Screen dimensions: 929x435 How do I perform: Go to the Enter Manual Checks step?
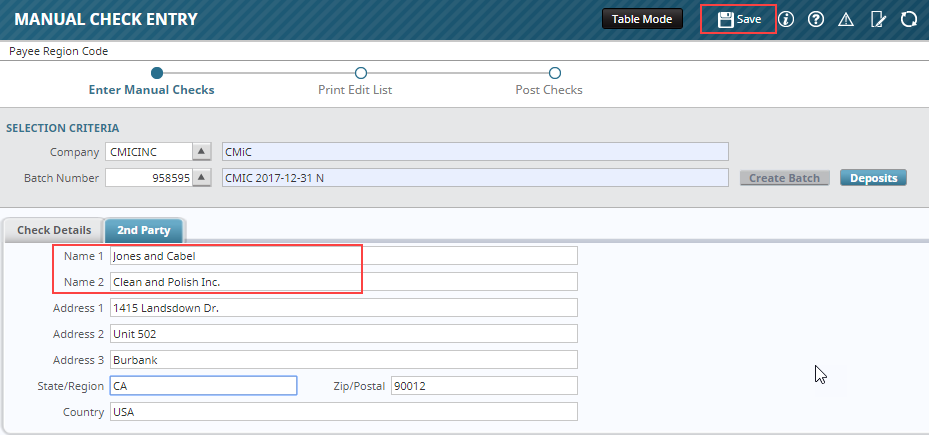[156, 73]
